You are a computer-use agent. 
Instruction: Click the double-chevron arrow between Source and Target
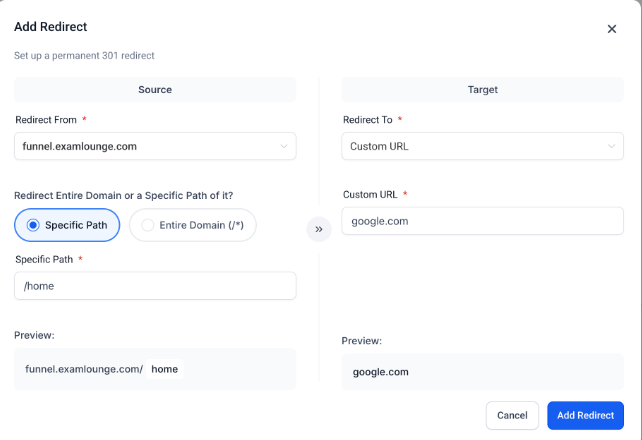point(319,228)
